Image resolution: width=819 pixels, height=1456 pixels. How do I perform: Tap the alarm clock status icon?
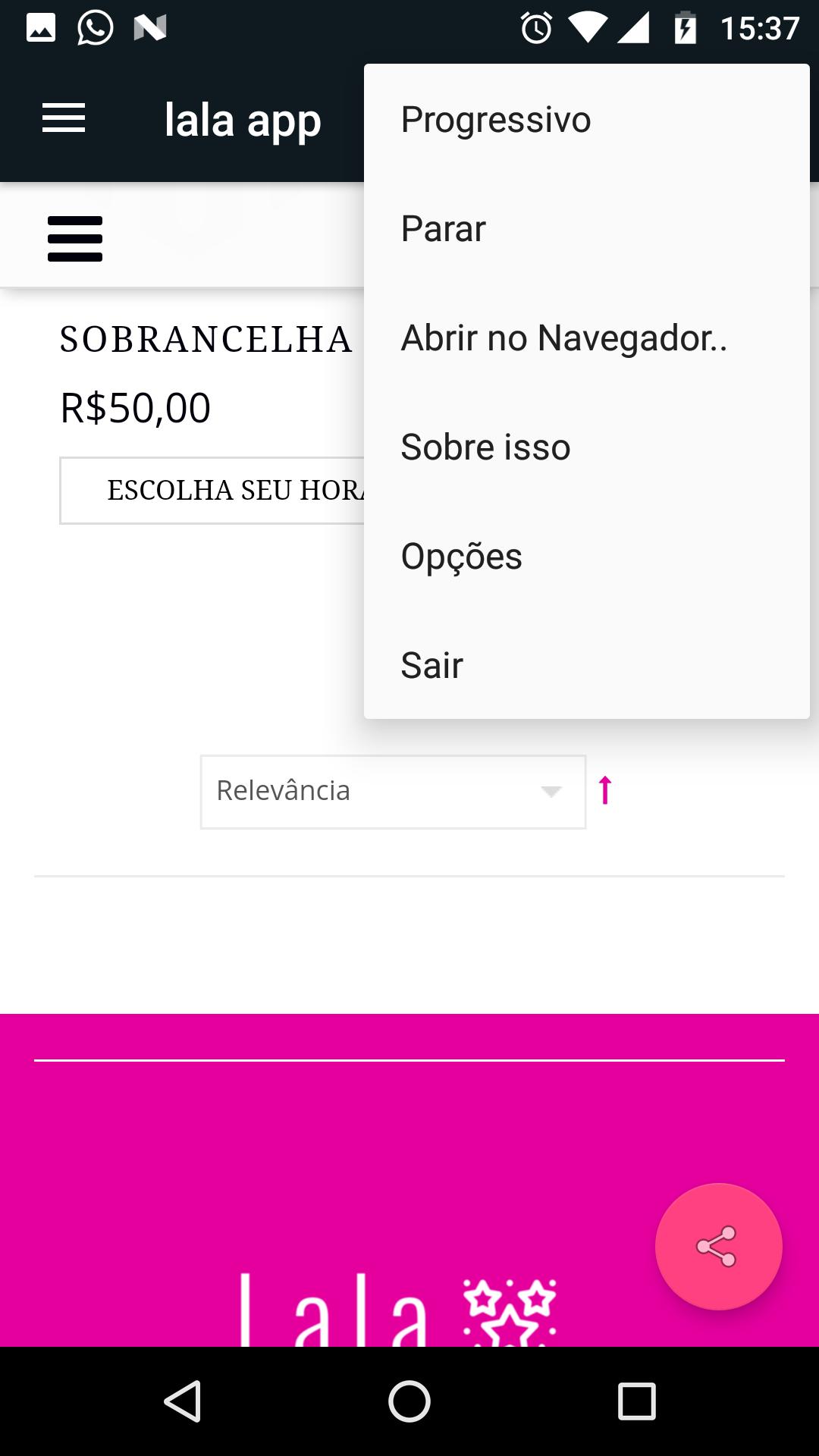point(536,29)
